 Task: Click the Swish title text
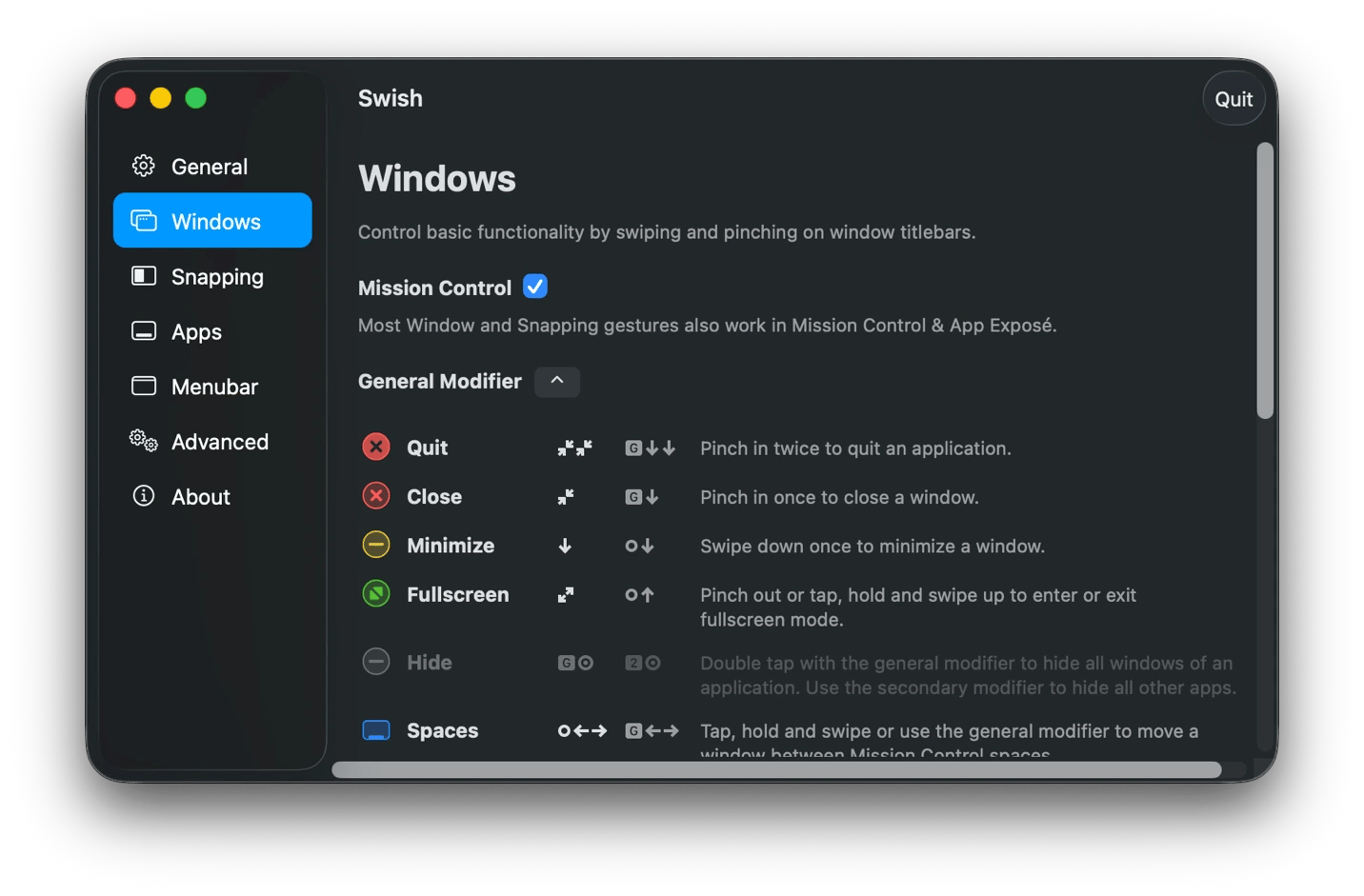[x=391, y=98]
